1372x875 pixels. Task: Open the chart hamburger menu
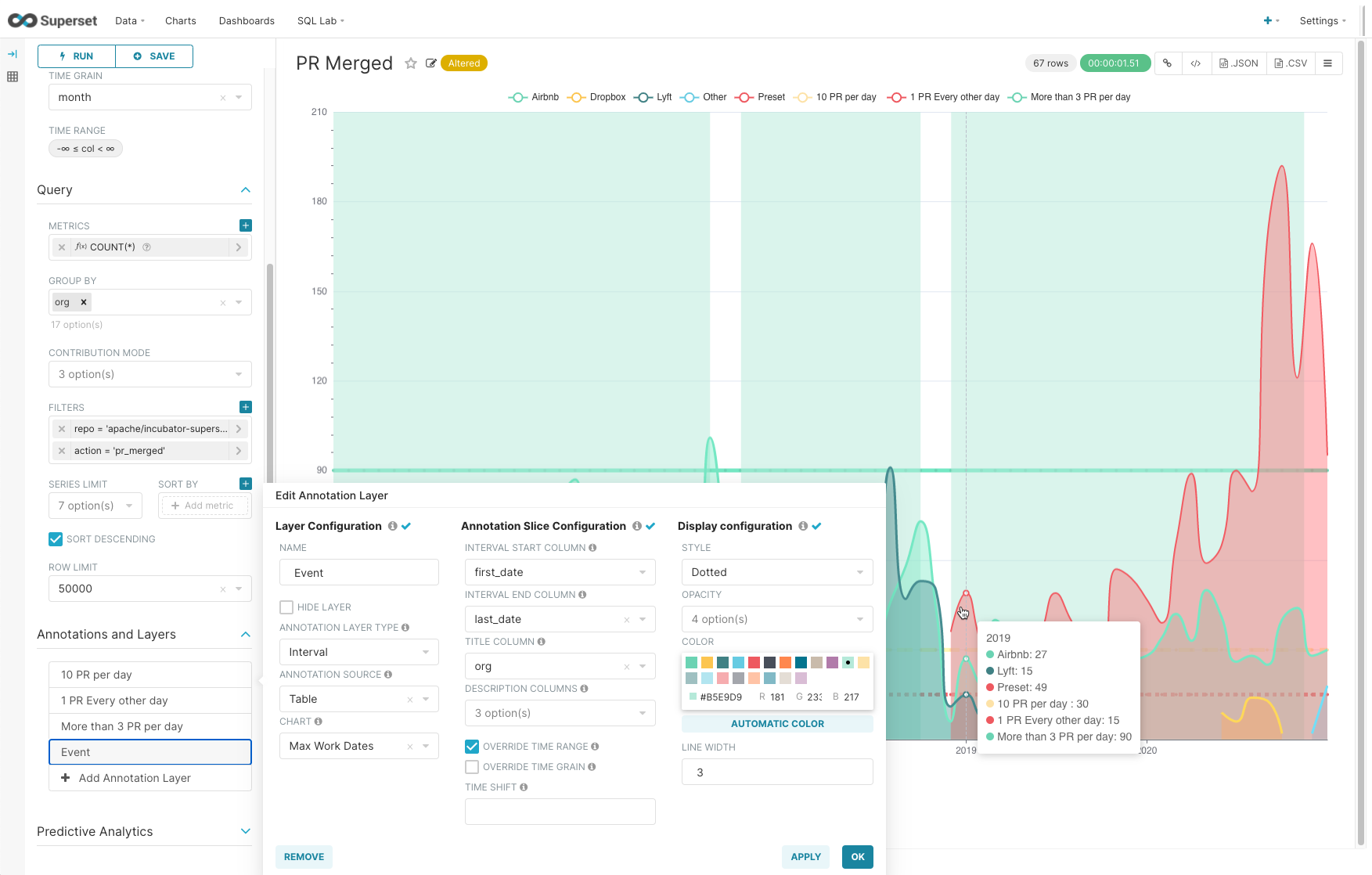(x=1327, y=63)
